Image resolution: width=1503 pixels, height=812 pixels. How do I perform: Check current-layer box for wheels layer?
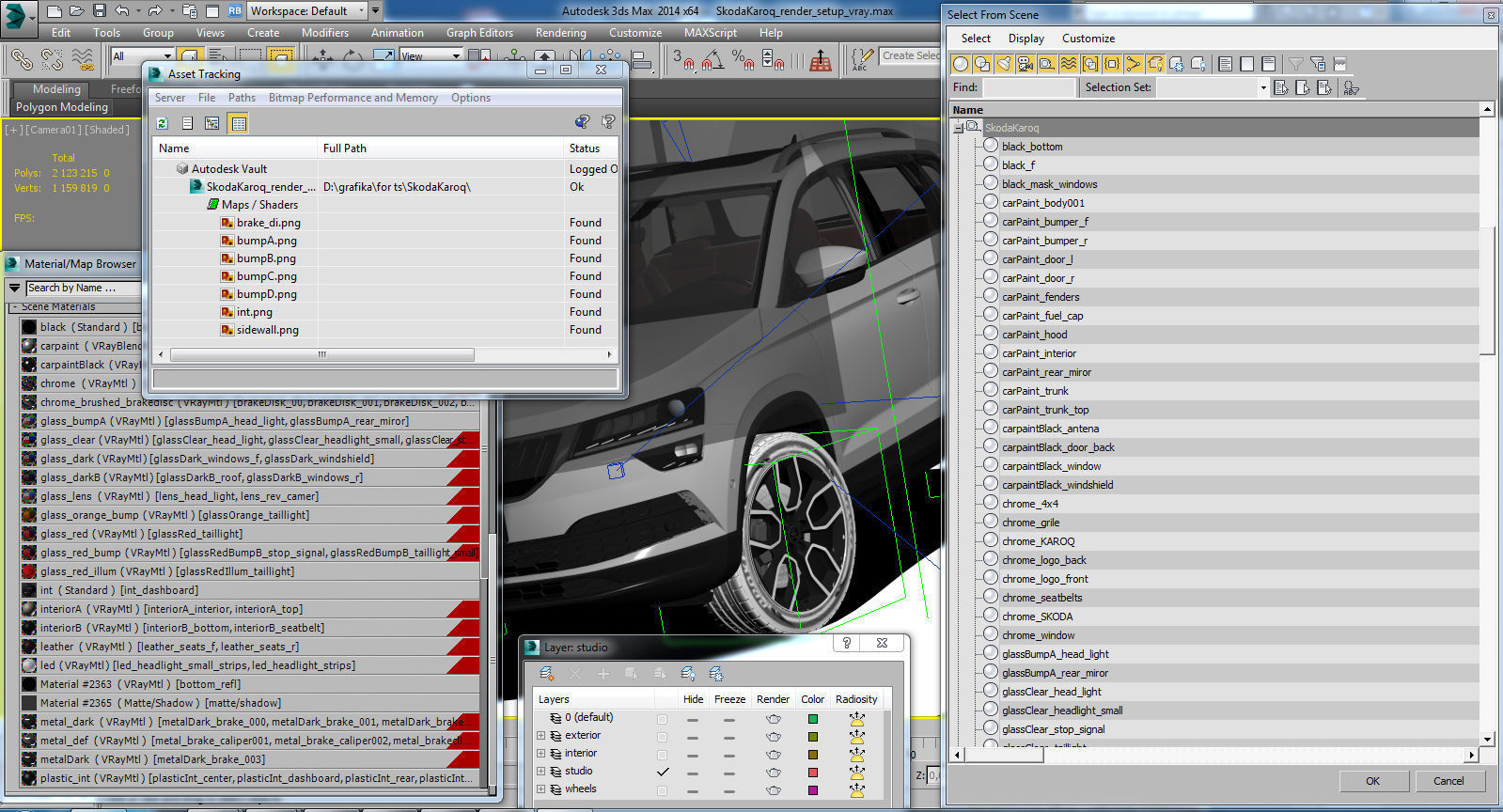coord(663,789)
